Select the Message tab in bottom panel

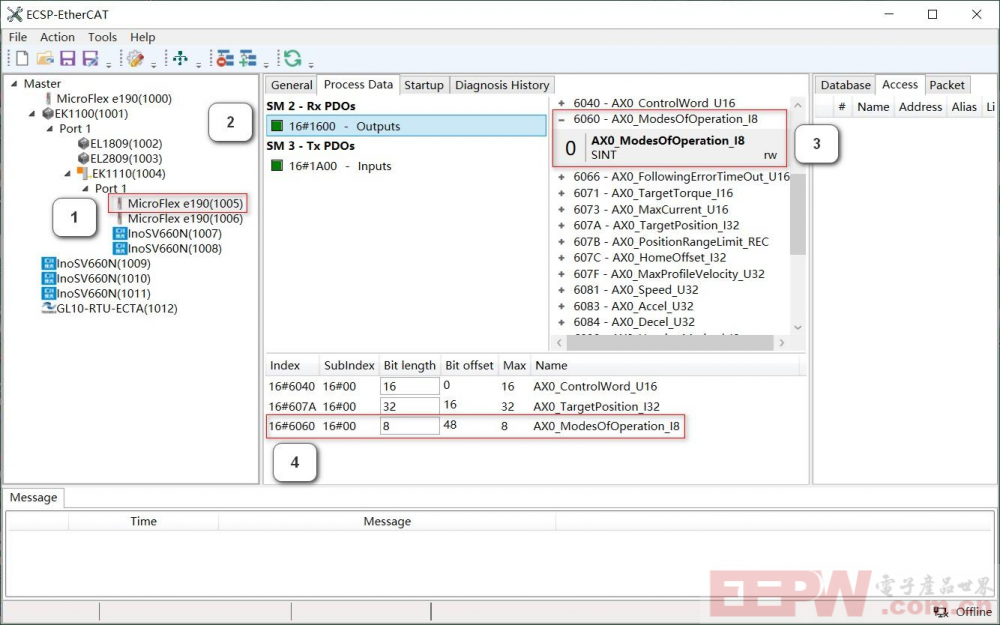(x=33, y=497)
